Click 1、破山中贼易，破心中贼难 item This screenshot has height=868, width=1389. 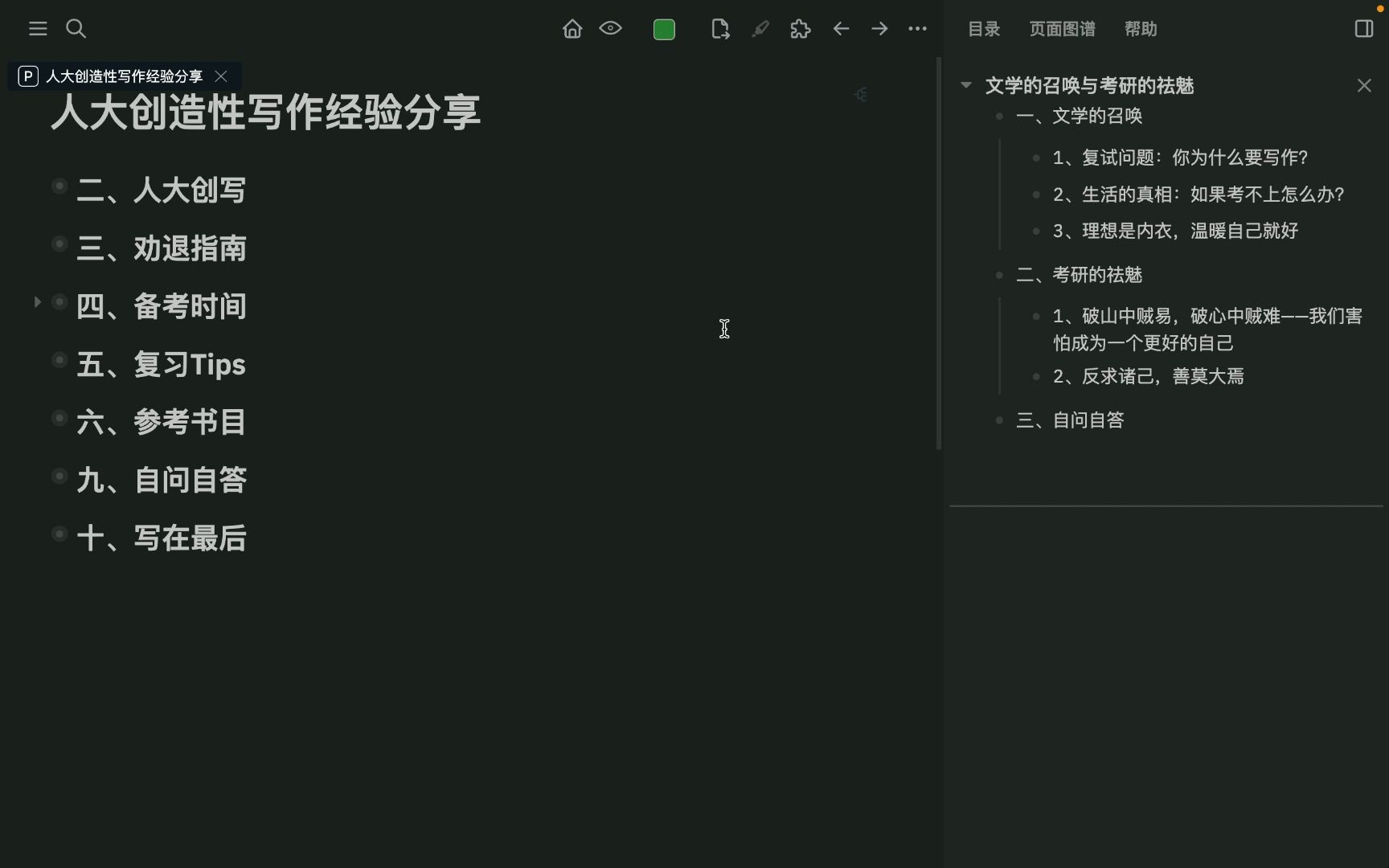[x=1207, y=330]
